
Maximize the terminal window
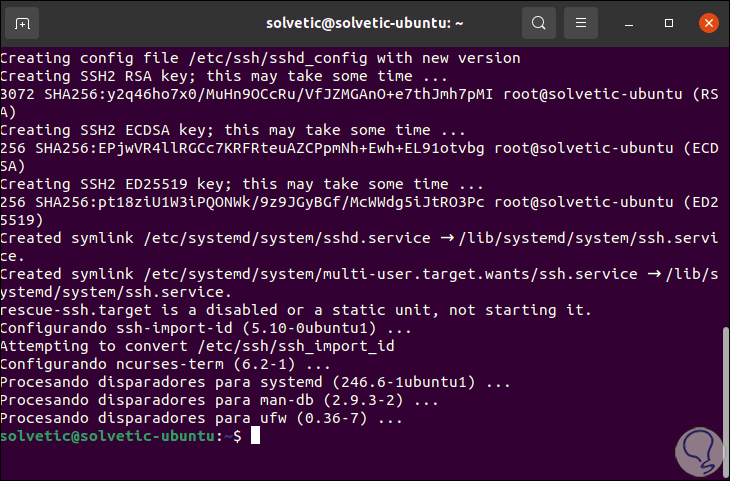(x=669, y=22)
